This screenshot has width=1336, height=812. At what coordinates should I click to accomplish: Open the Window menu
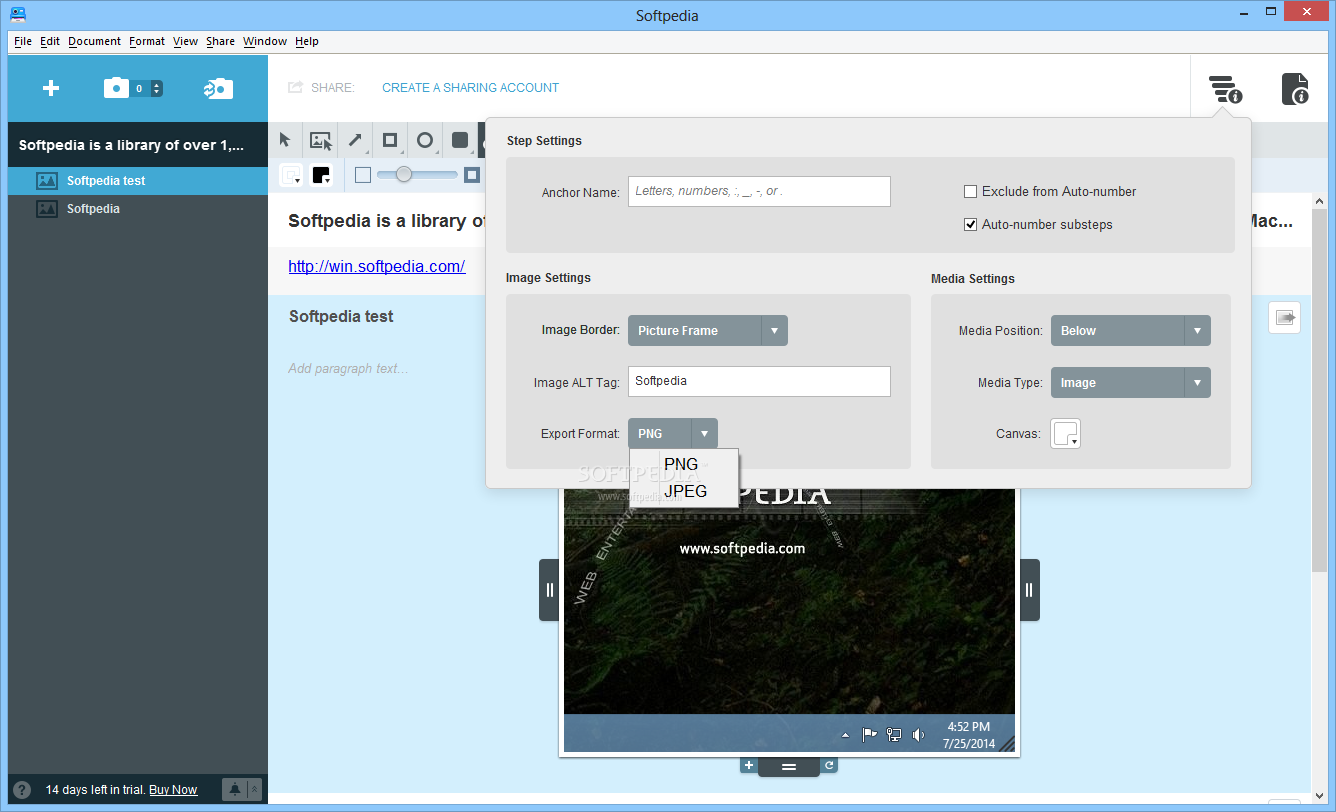(265, 41)
